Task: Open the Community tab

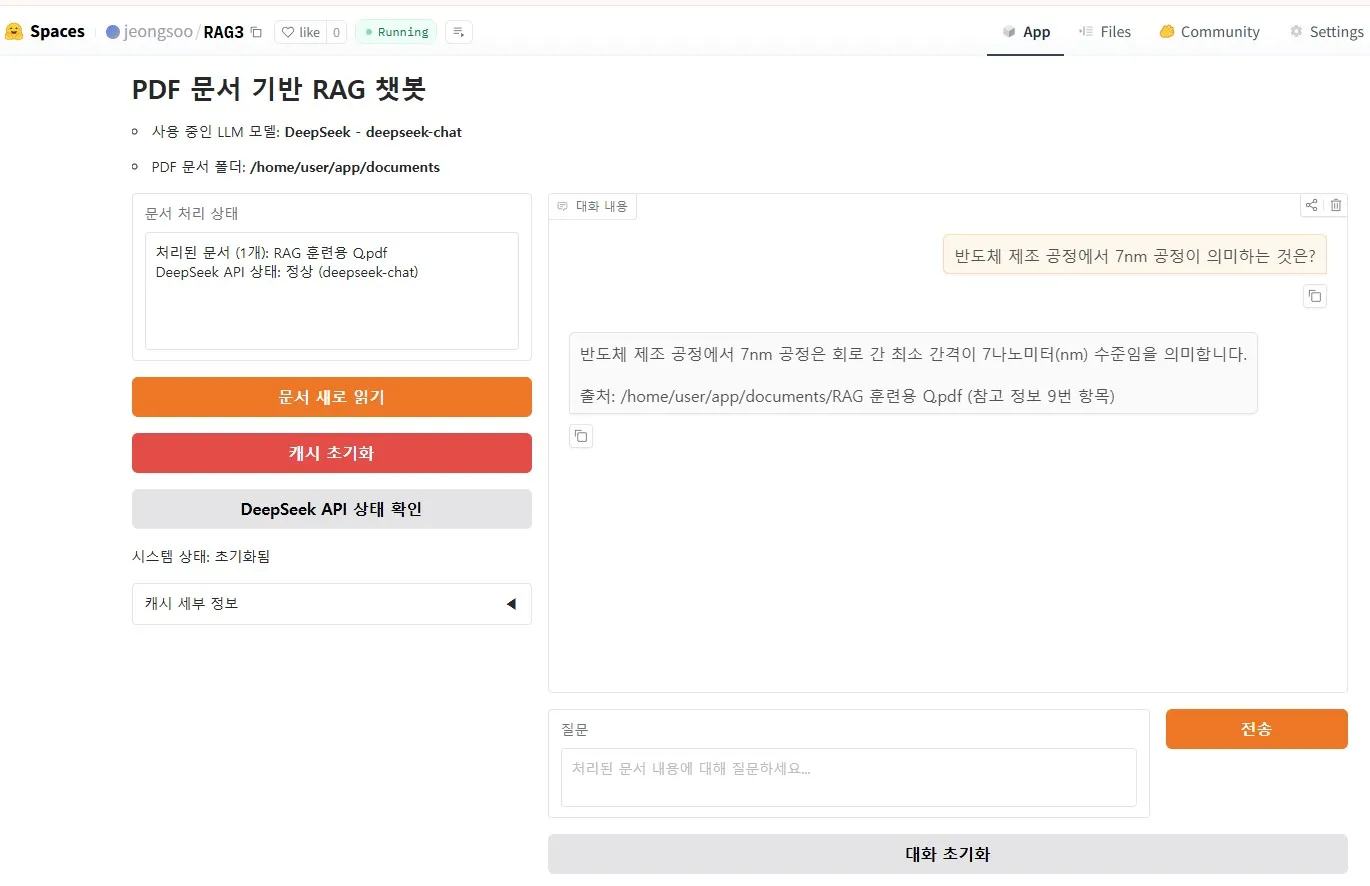Action: 1209,32
